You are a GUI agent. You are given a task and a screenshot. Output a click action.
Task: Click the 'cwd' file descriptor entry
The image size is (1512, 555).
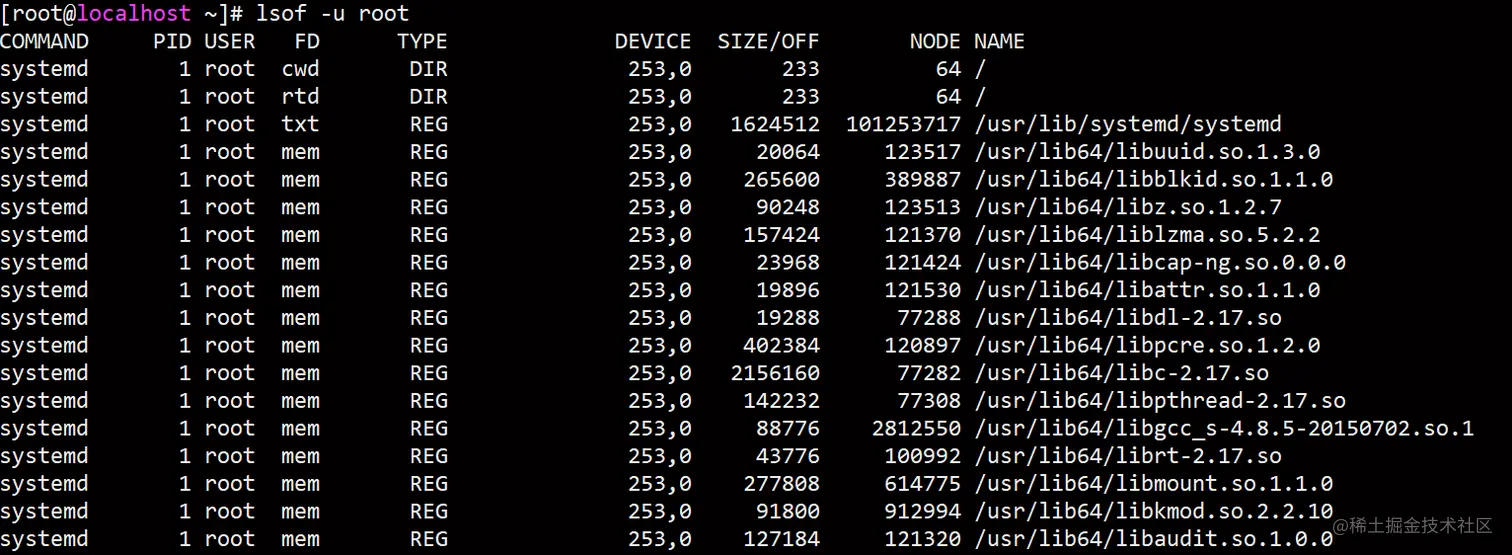point(301,69)
